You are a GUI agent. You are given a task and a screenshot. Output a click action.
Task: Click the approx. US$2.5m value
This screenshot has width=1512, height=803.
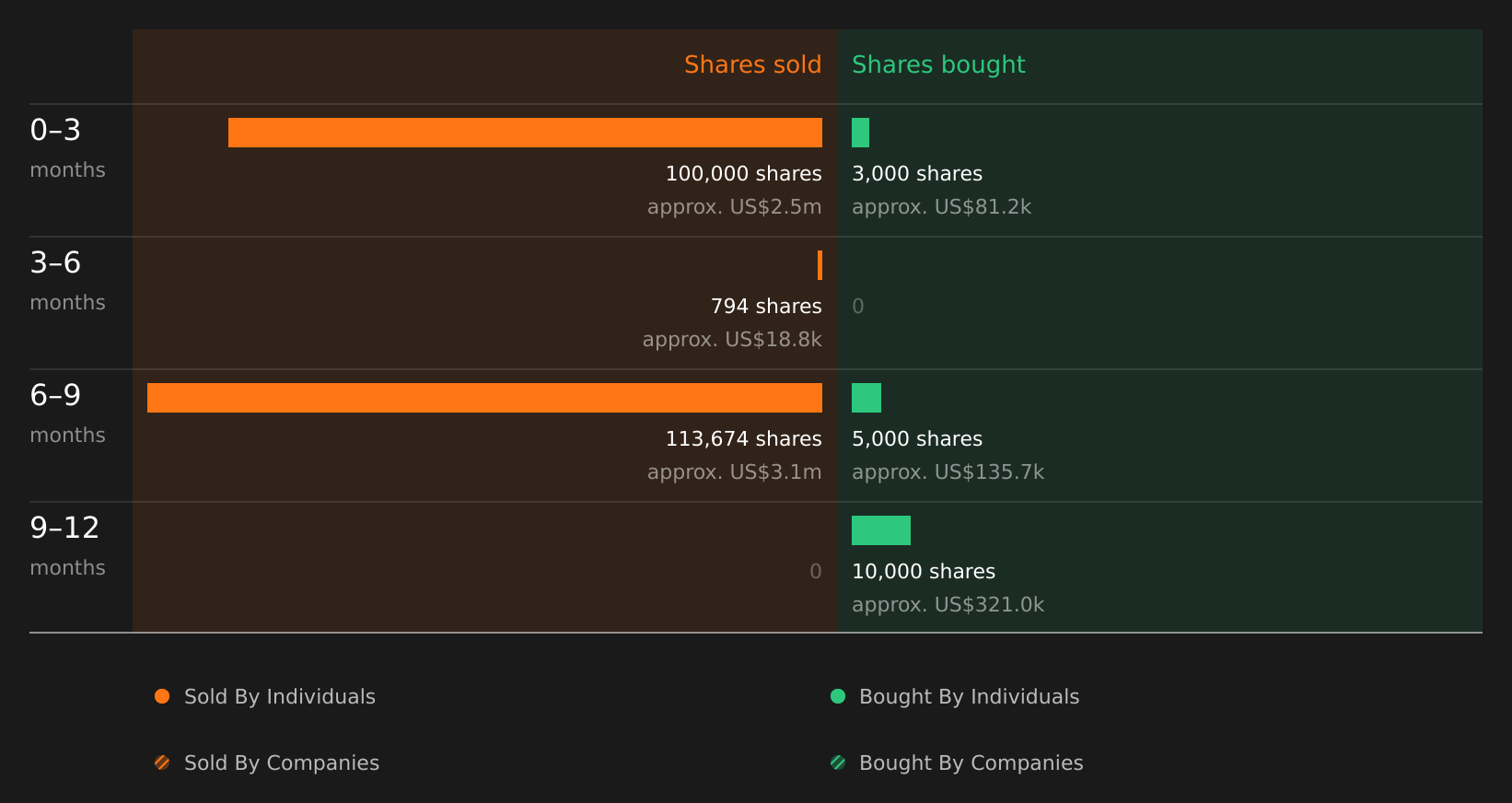pos(734,207)
